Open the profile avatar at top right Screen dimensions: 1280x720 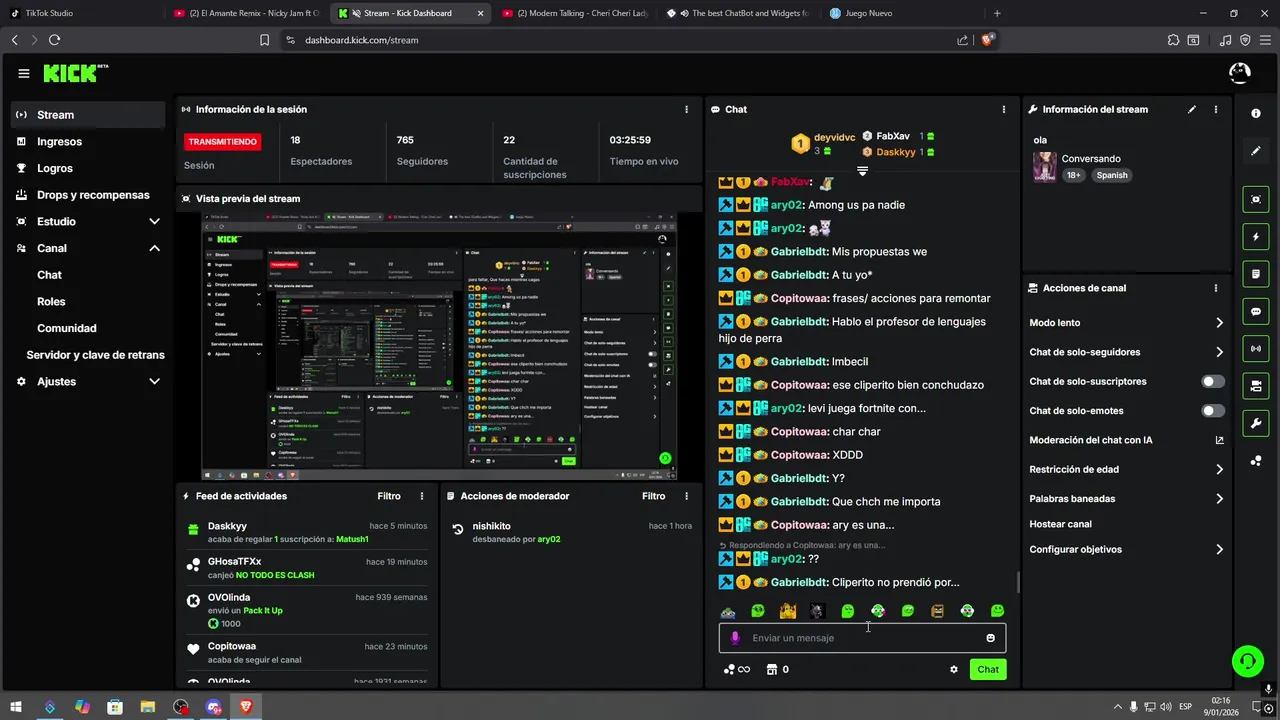1239,73
